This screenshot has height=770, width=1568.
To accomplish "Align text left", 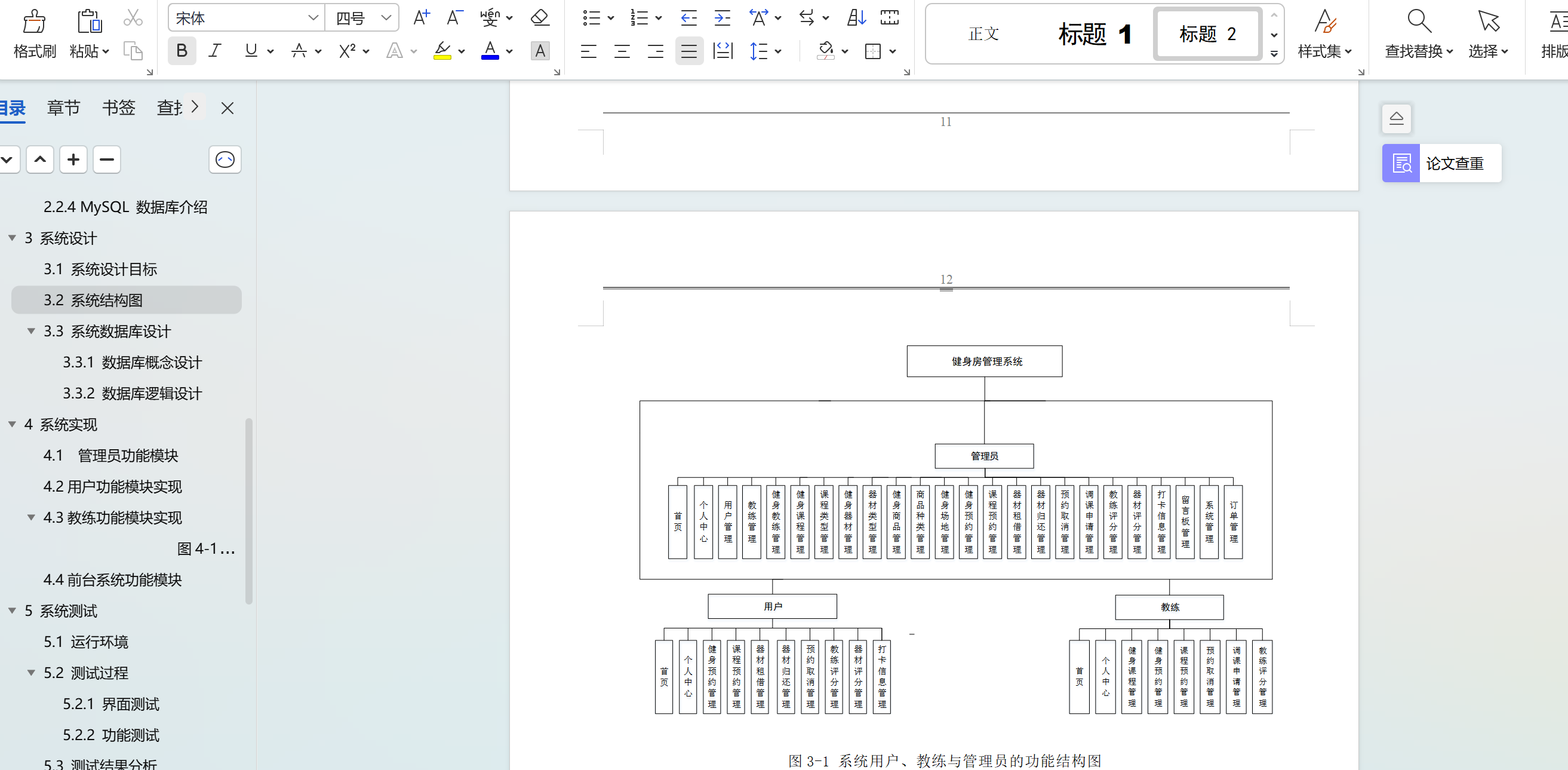I will point(589,51).
